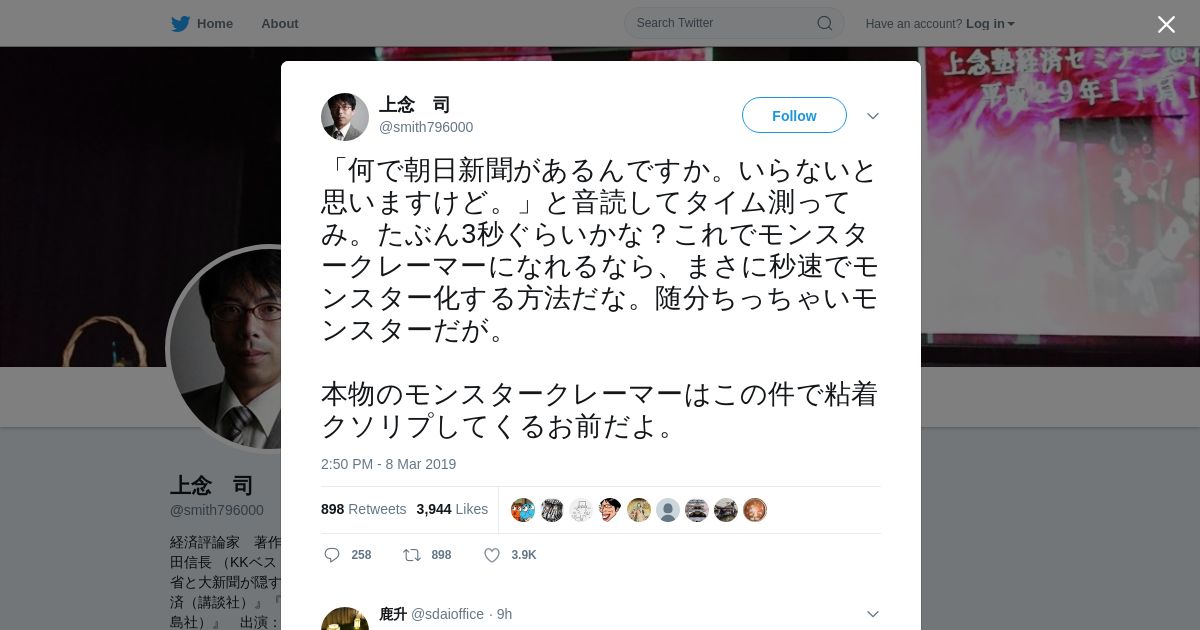This screenshot has height=630, width=1200.
Task: Click the search magnifier icon
Action: (x=825, y=23)
